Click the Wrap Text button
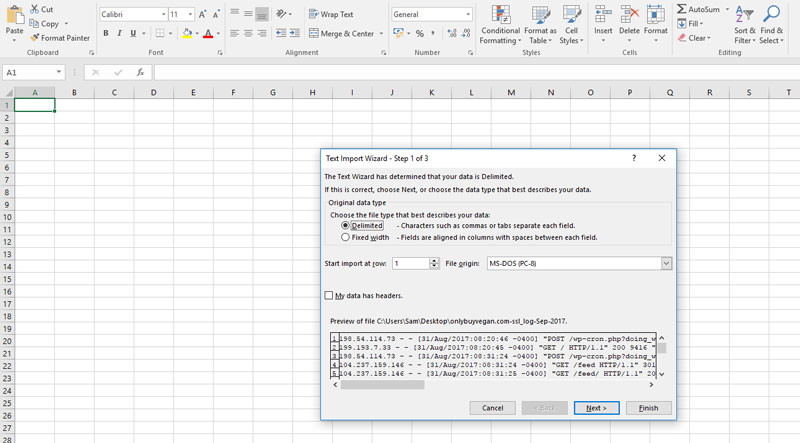This screenshot has width=800, height=443. [x=329, y=15]
